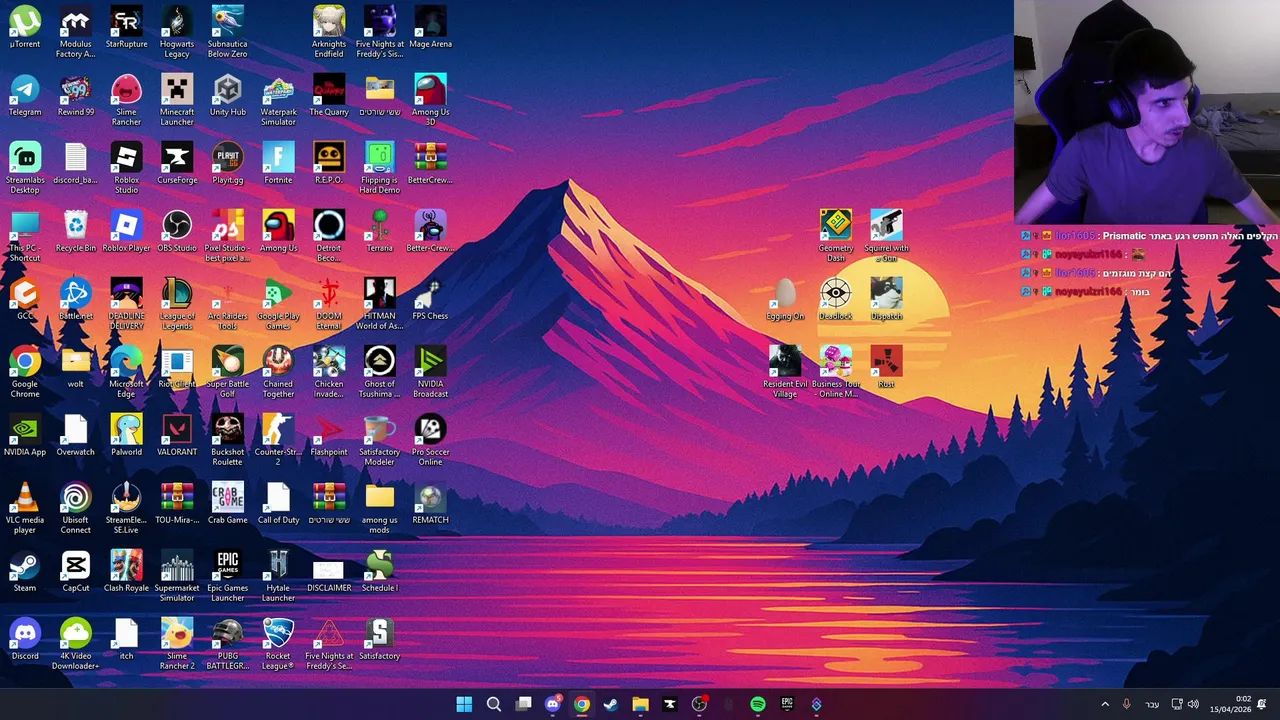Select the Resident Evil Village icon
1280x720 pixels.
(x=785, y=373)
